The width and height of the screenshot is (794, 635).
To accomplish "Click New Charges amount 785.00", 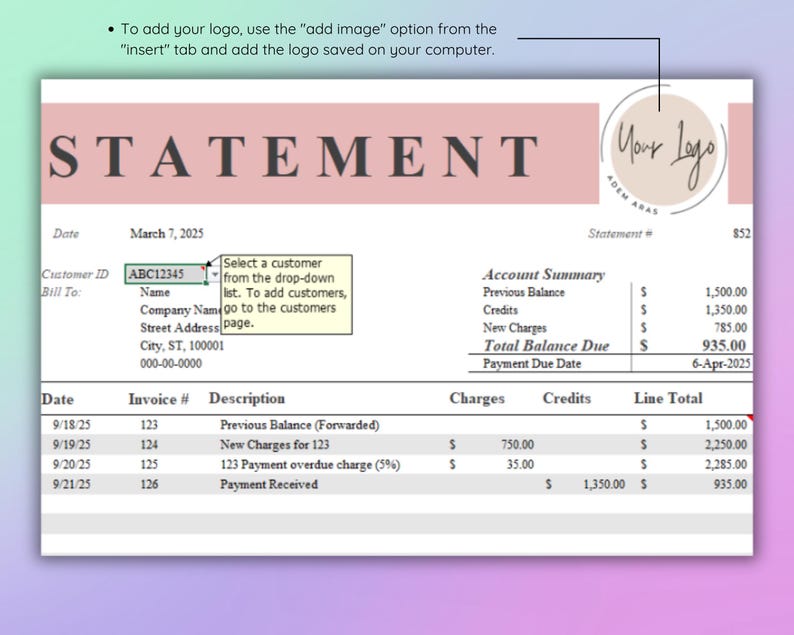I will [731, 327].
